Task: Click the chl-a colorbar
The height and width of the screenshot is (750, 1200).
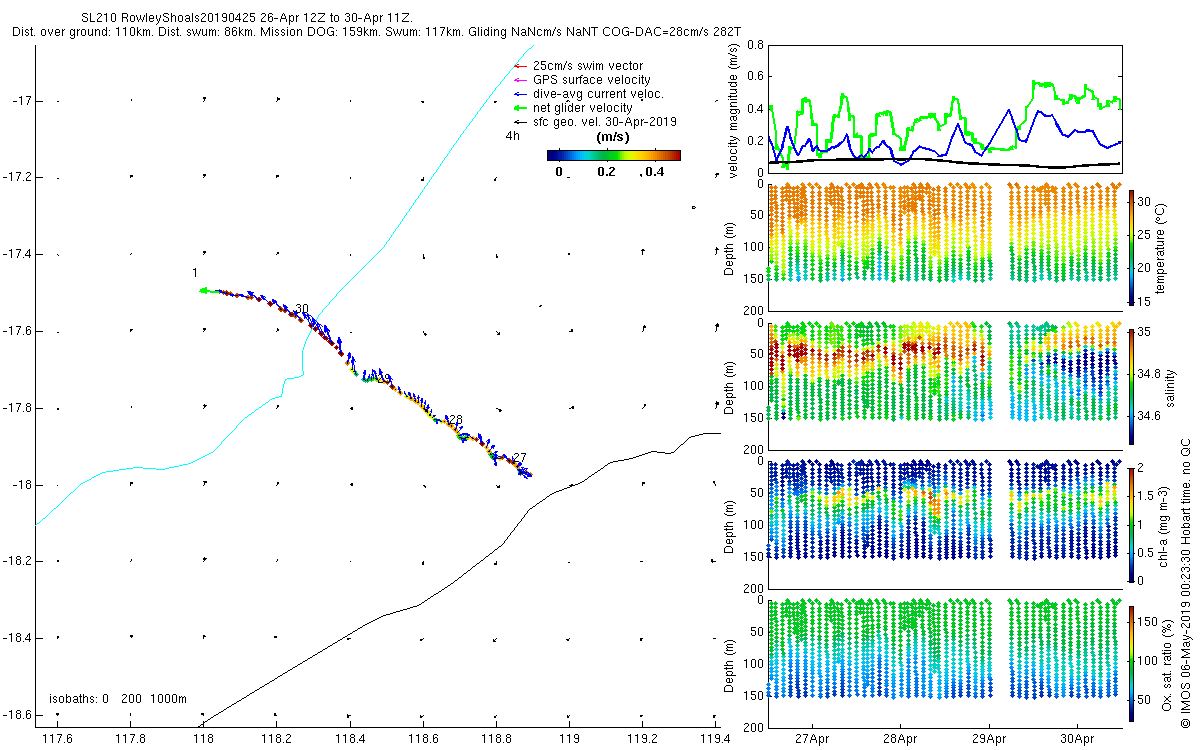Action: pyautogui.click(x=1131, y=524)
